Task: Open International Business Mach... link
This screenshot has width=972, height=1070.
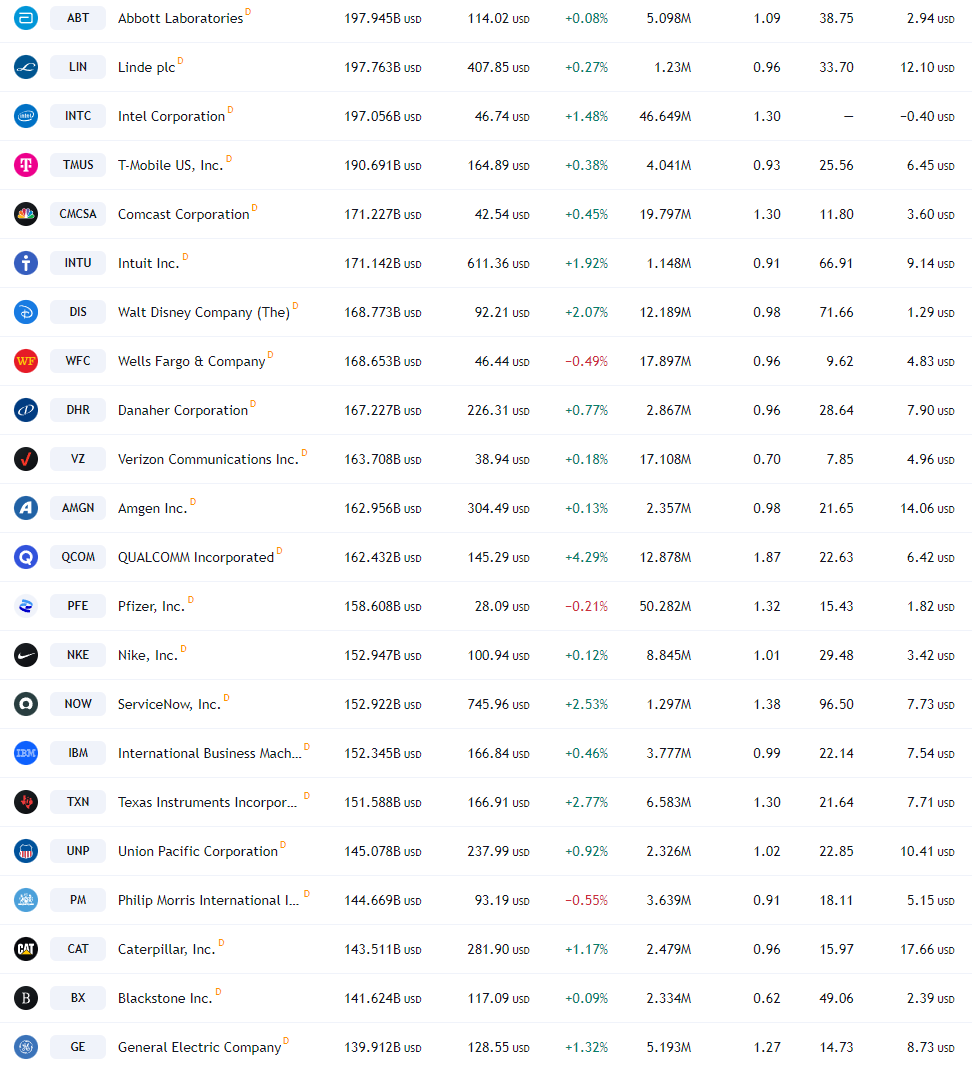Action: tap(210, 753)
